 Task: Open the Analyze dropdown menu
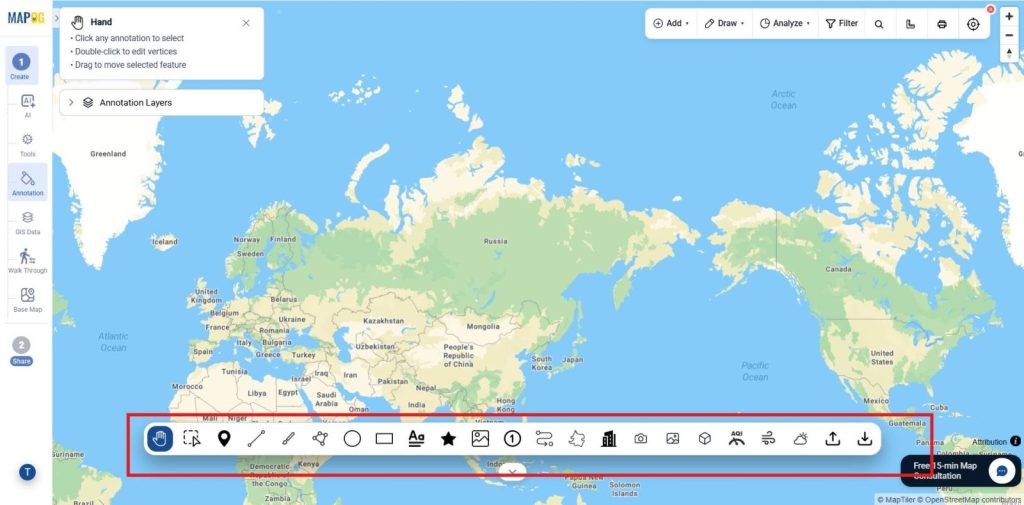click(784, 24)
